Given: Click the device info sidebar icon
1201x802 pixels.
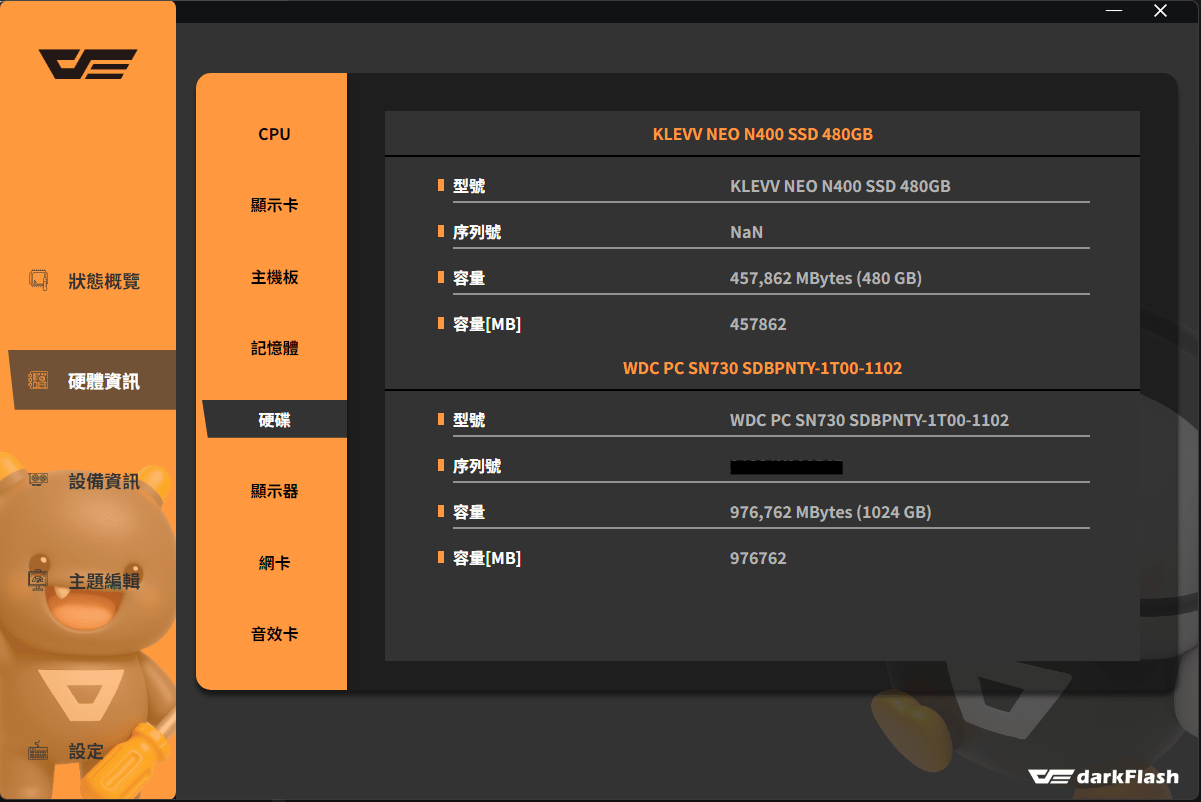Looking at the screenshot, I should [x=39, y=481].
